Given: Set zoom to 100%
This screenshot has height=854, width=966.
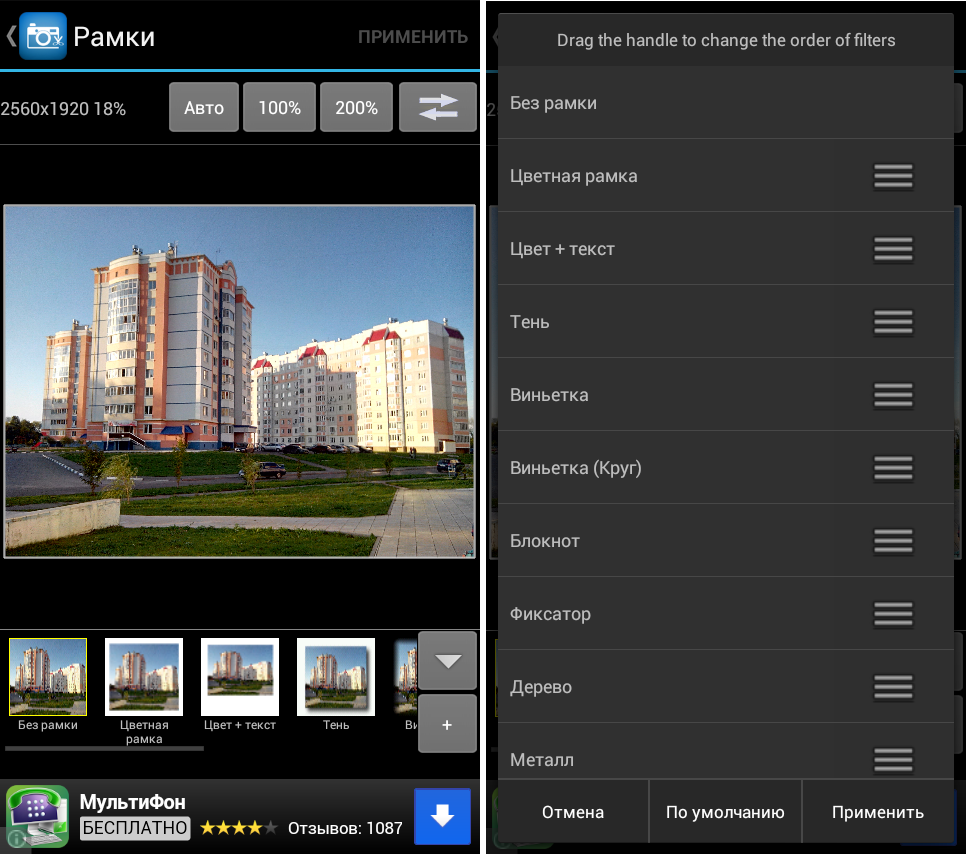Looking at the screenshot, I should pos(280,108).
